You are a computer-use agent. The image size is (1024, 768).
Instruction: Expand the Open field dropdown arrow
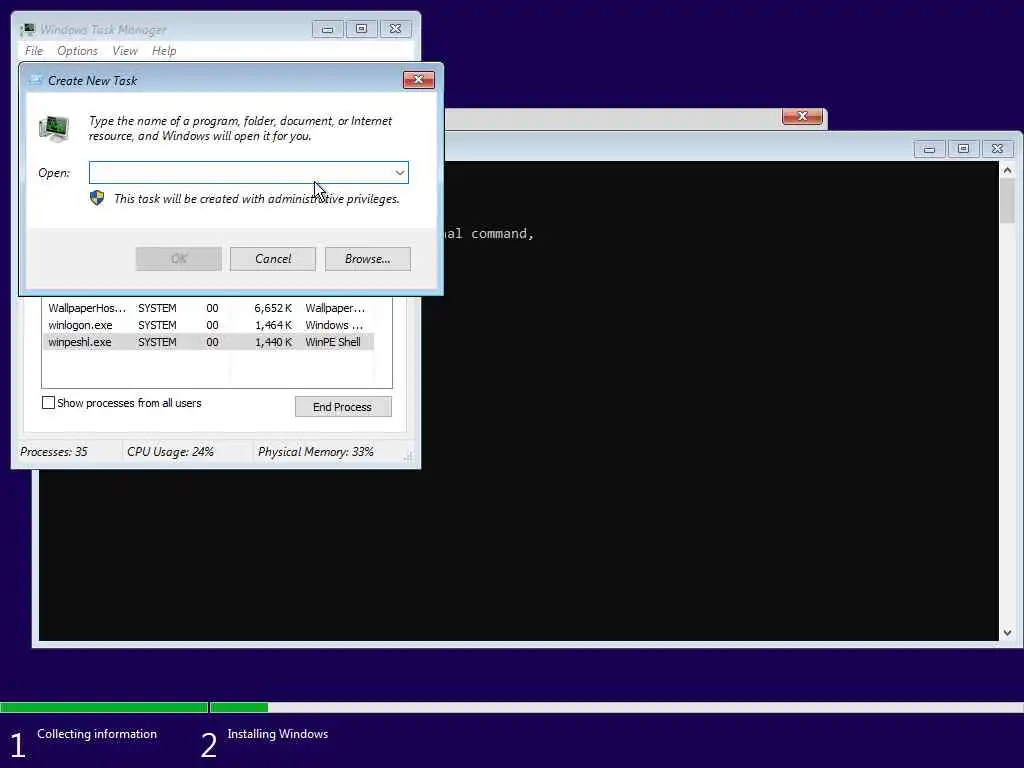pos(400,173)
